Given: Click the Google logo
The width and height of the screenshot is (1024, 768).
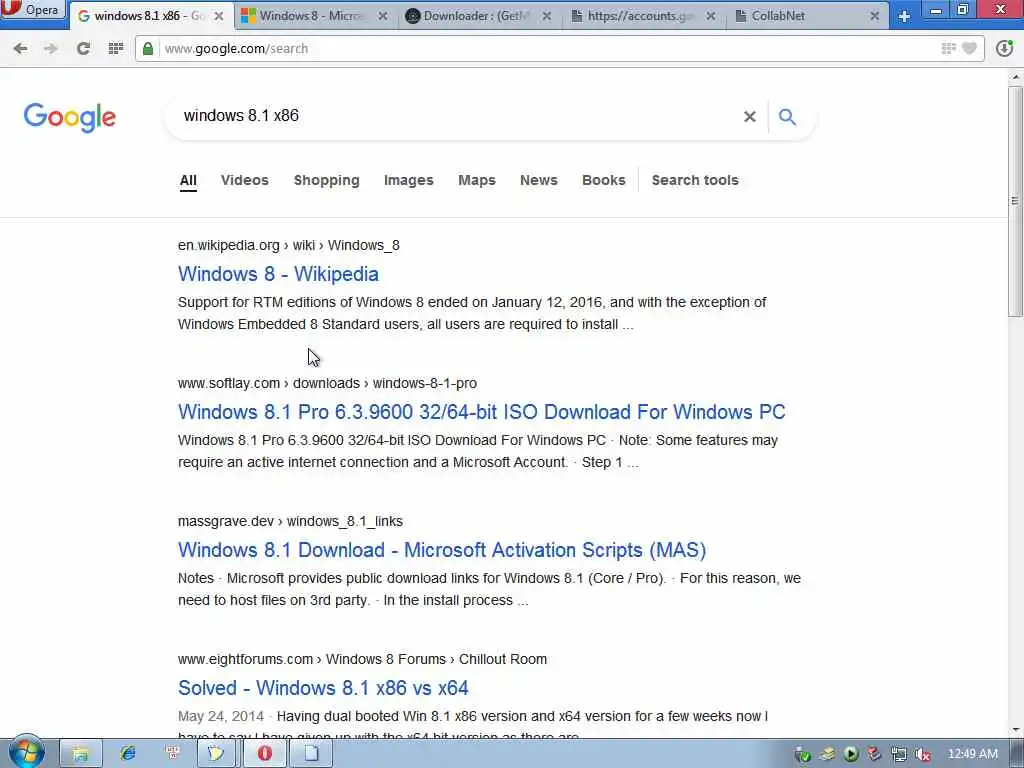Looking at the screenshot, I should [x=70, y=118].
